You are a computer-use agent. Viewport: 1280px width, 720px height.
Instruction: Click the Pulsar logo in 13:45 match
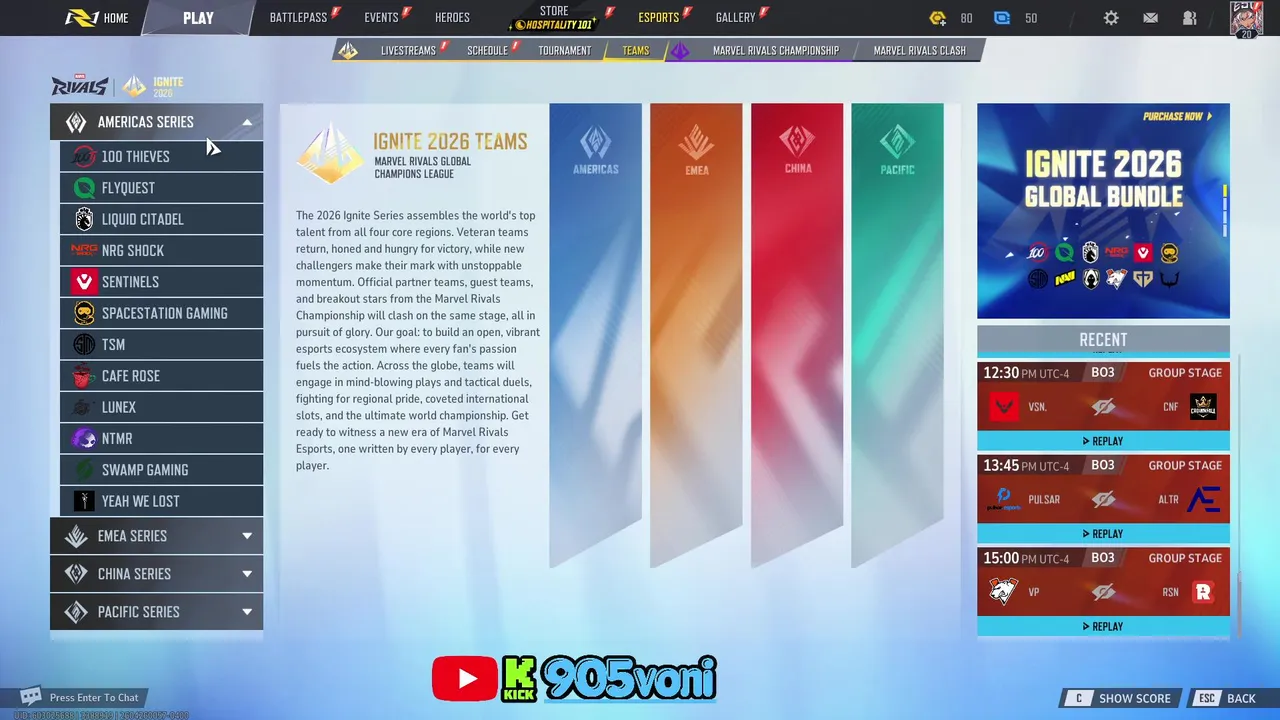point(1003,499)
